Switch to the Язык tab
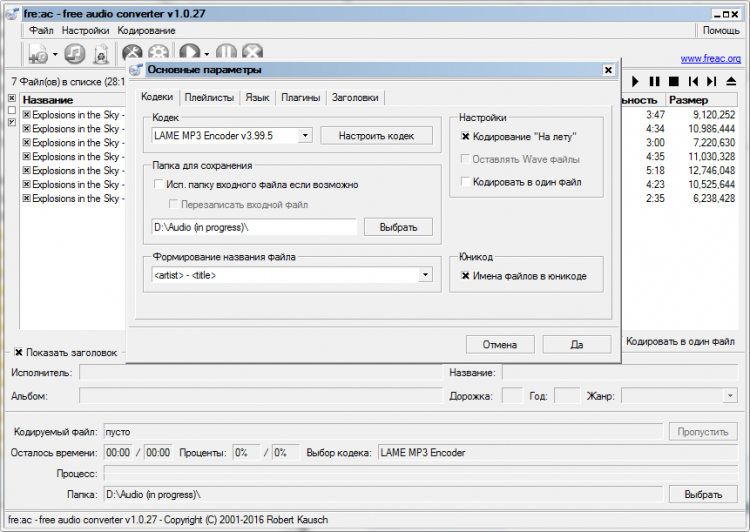Image resolution: width=750 pixels, height=532 pixels. coord(257,98)
